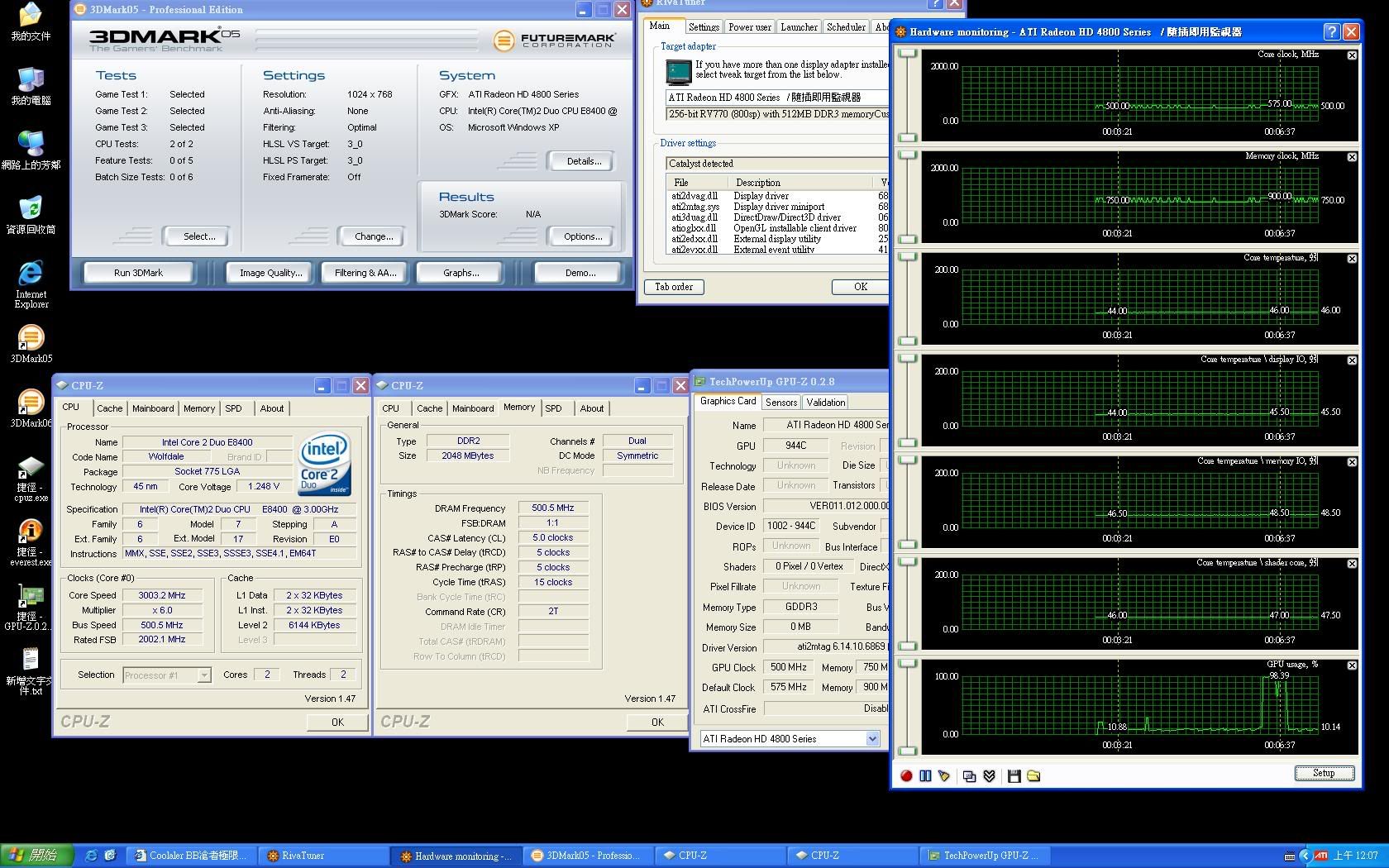Click the double down-chevron icon in monitoring toolbar
Screen dimensions: 1389x868
(989, 775)
